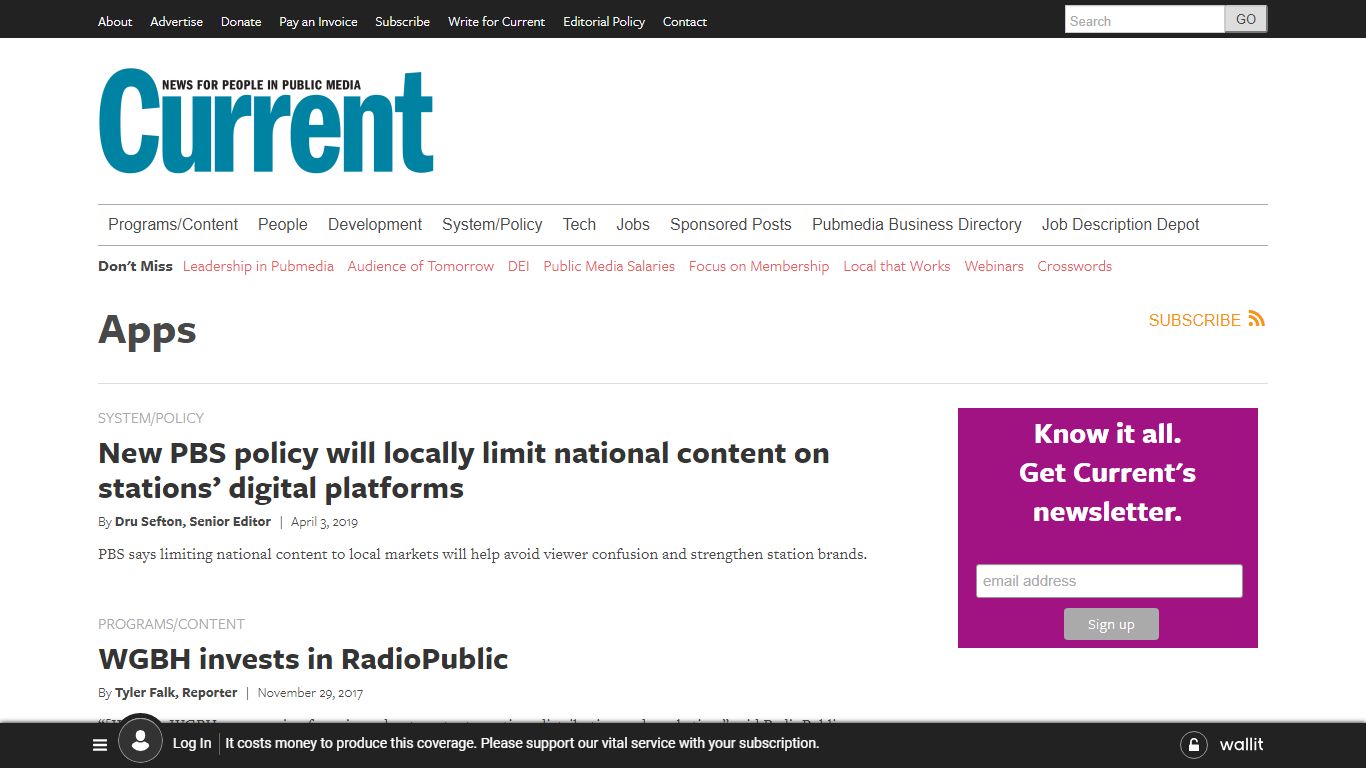Open the Crosswords link
Image resolution: width=1366 pixels, height=768 pixels.
pos(1075,266)
